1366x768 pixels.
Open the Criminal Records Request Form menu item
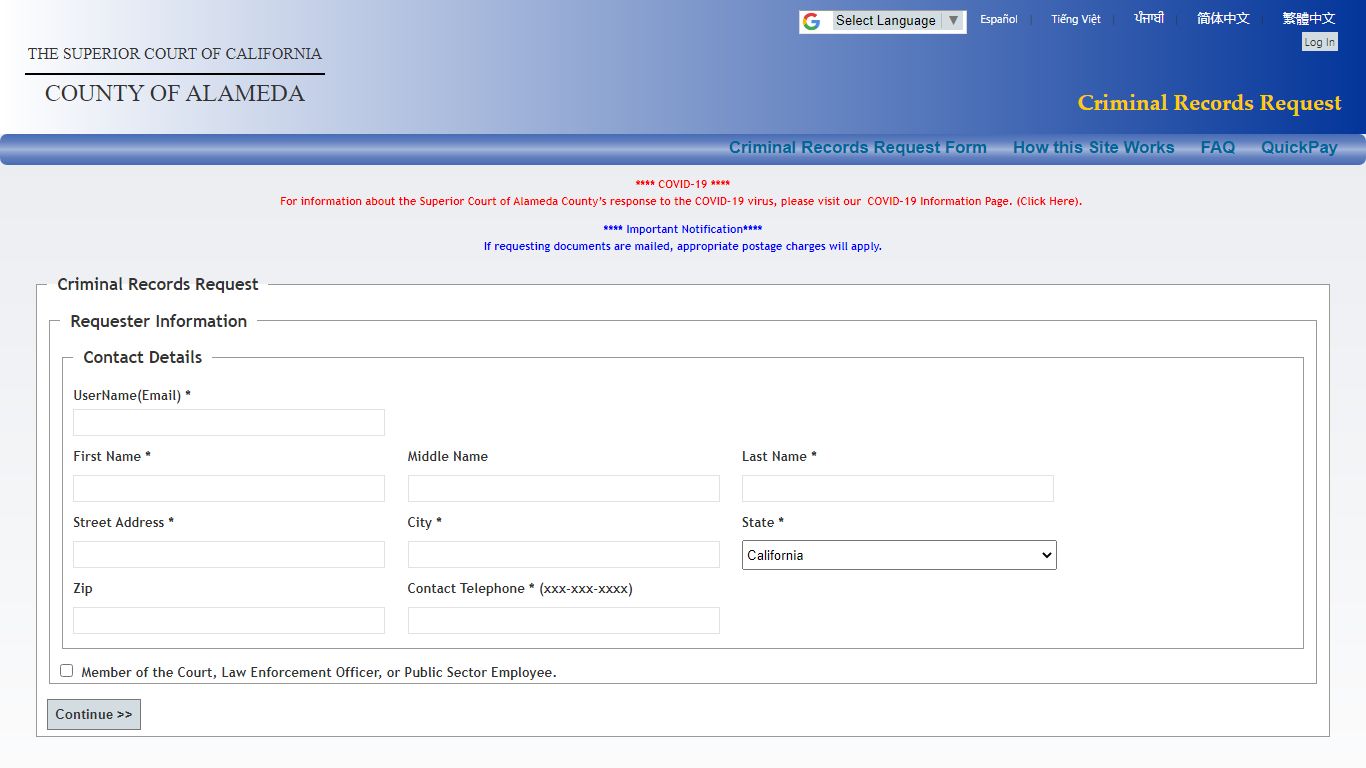857,148
